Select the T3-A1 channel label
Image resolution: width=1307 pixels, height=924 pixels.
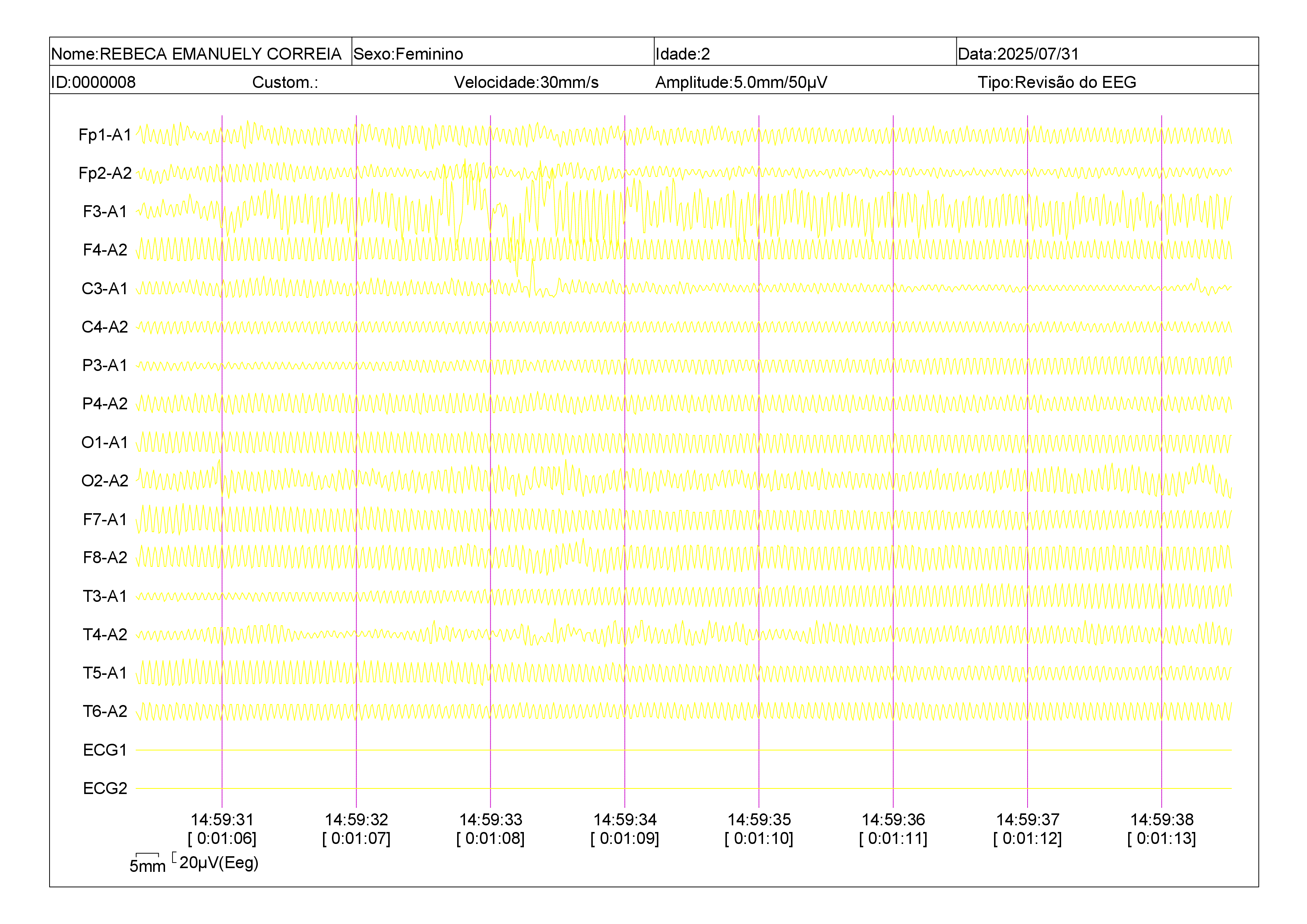pyautogui.click(x=105, y=596)
